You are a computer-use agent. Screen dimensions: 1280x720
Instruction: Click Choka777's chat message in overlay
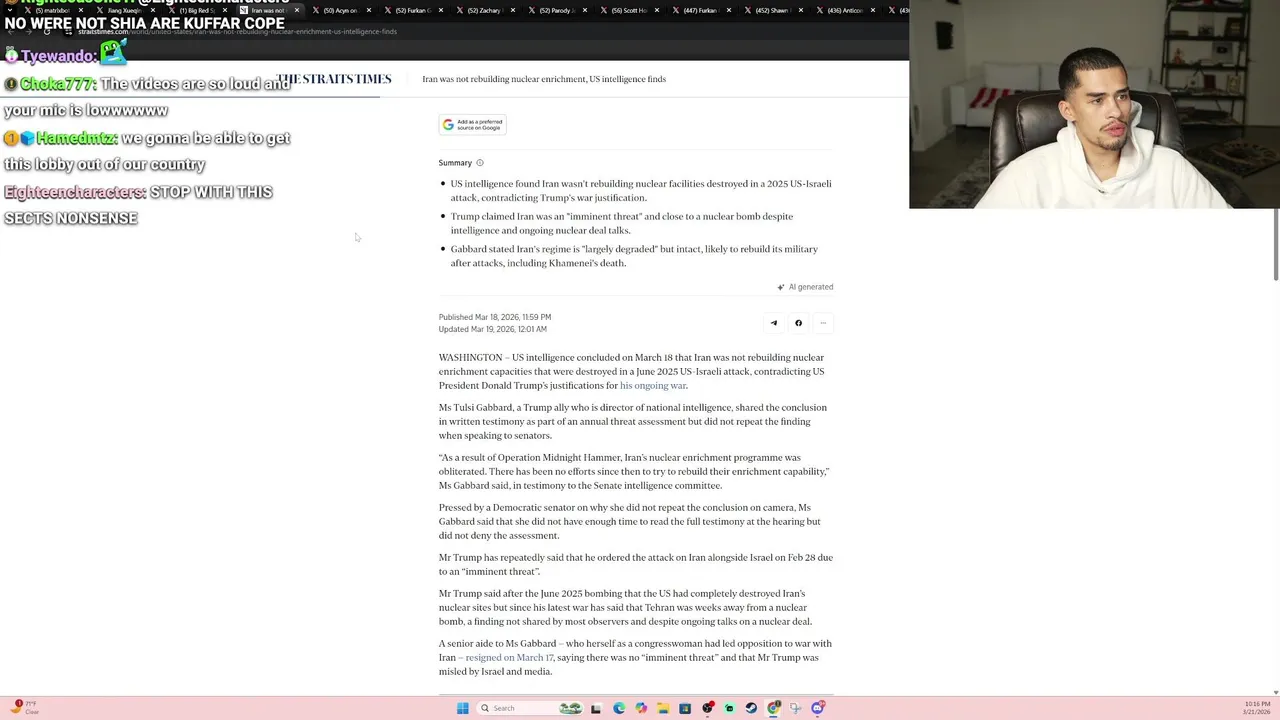(x=147, y=97)
